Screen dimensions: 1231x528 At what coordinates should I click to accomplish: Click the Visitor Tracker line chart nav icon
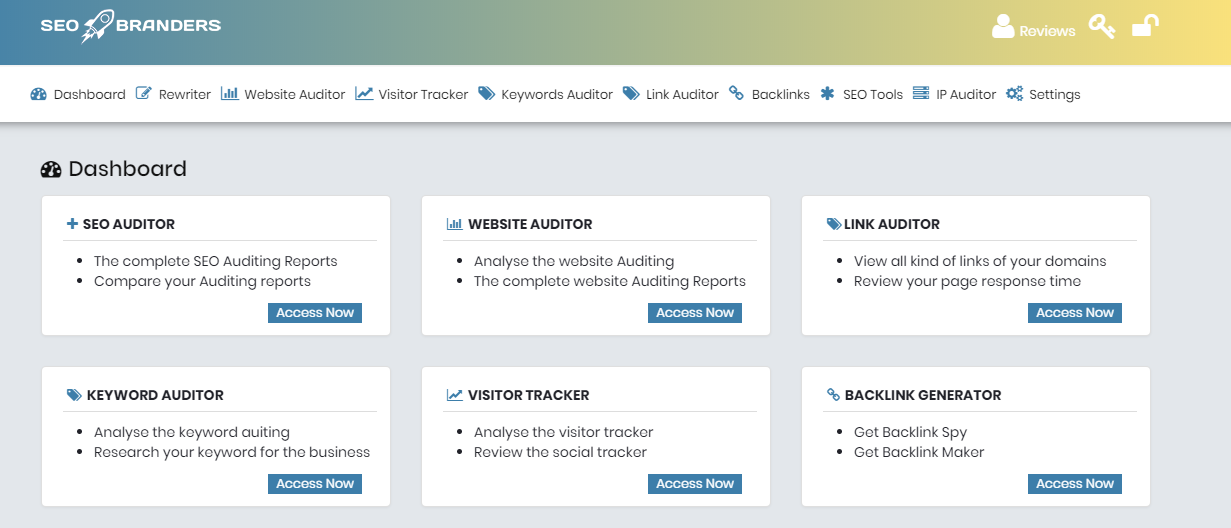tap(364, 94)
